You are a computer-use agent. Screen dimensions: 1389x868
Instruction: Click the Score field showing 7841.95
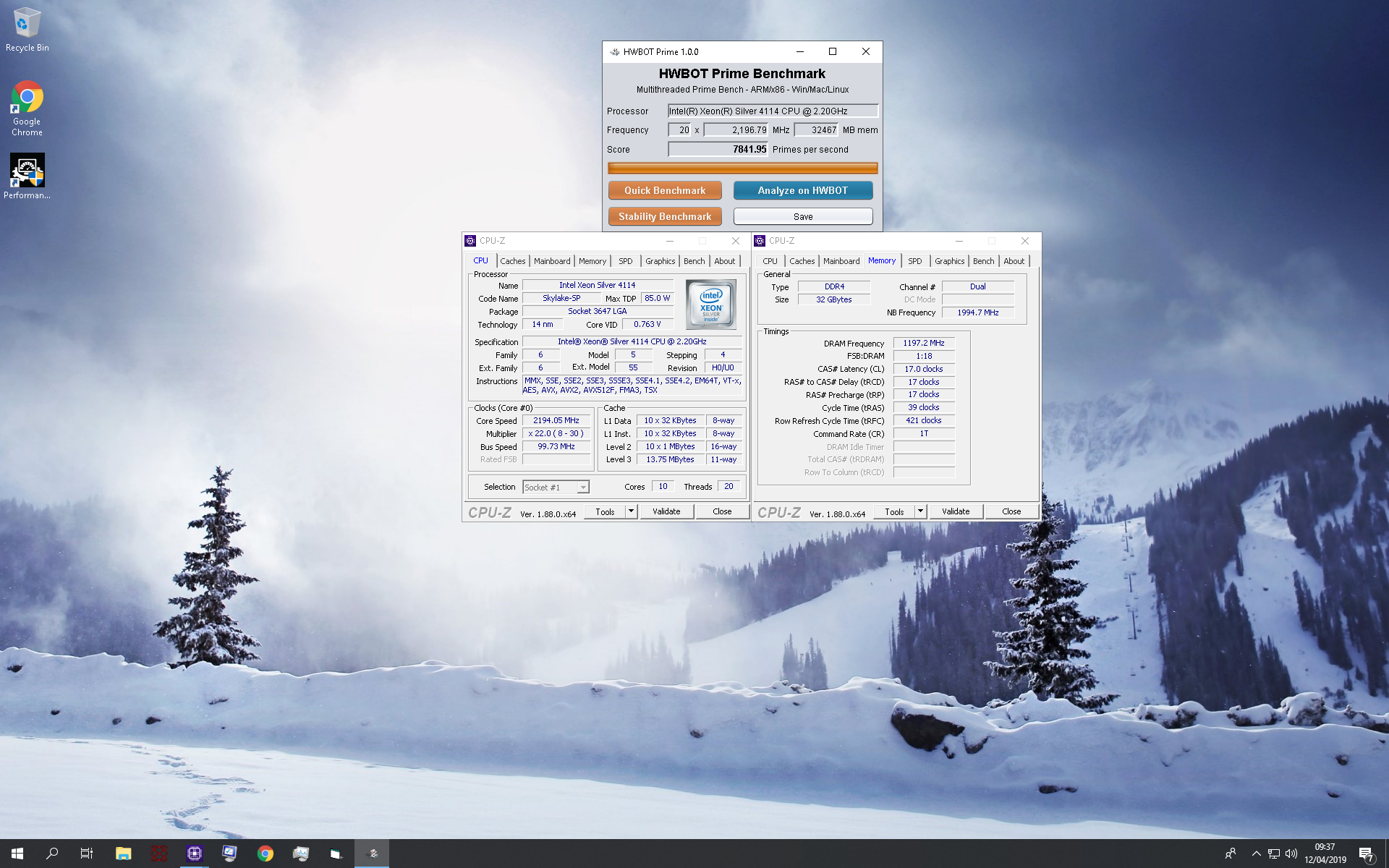coord(718,149)
